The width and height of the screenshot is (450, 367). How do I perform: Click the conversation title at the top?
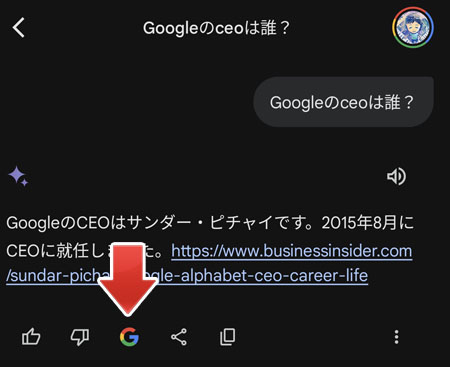[x=217, y=28]
